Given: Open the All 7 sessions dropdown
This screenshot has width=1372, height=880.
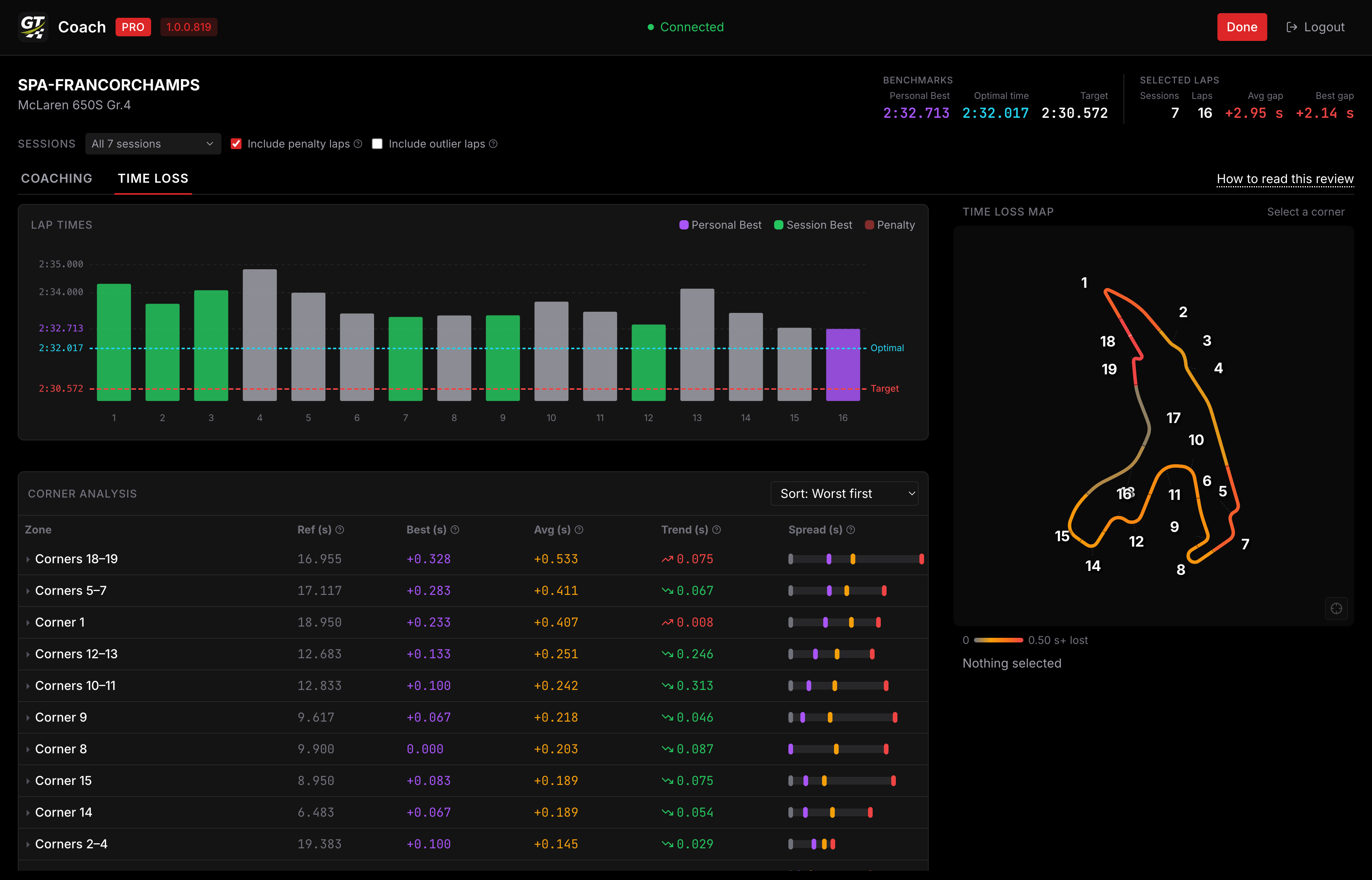Looking at the screenshot, I should point(153,144).
